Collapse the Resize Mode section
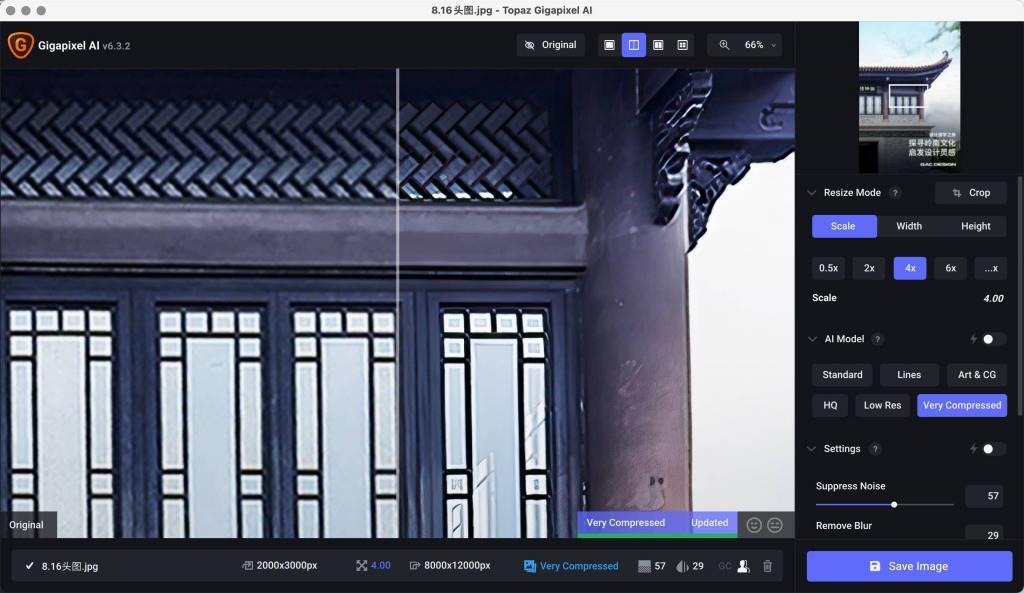 click(x=812, y=193)
